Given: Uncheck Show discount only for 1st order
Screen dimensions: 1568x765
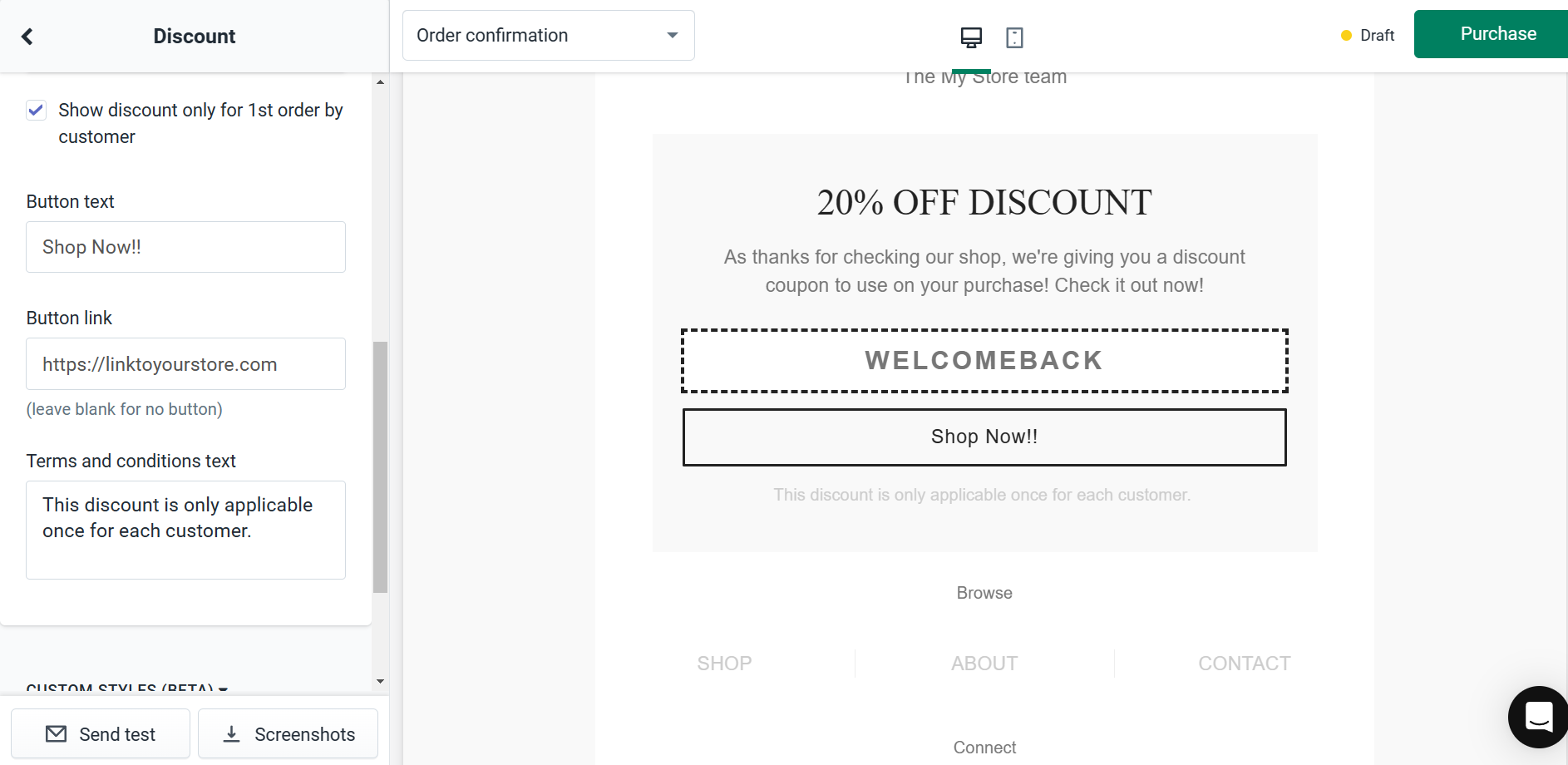Looking at the screenshot, I should [36, 110].
